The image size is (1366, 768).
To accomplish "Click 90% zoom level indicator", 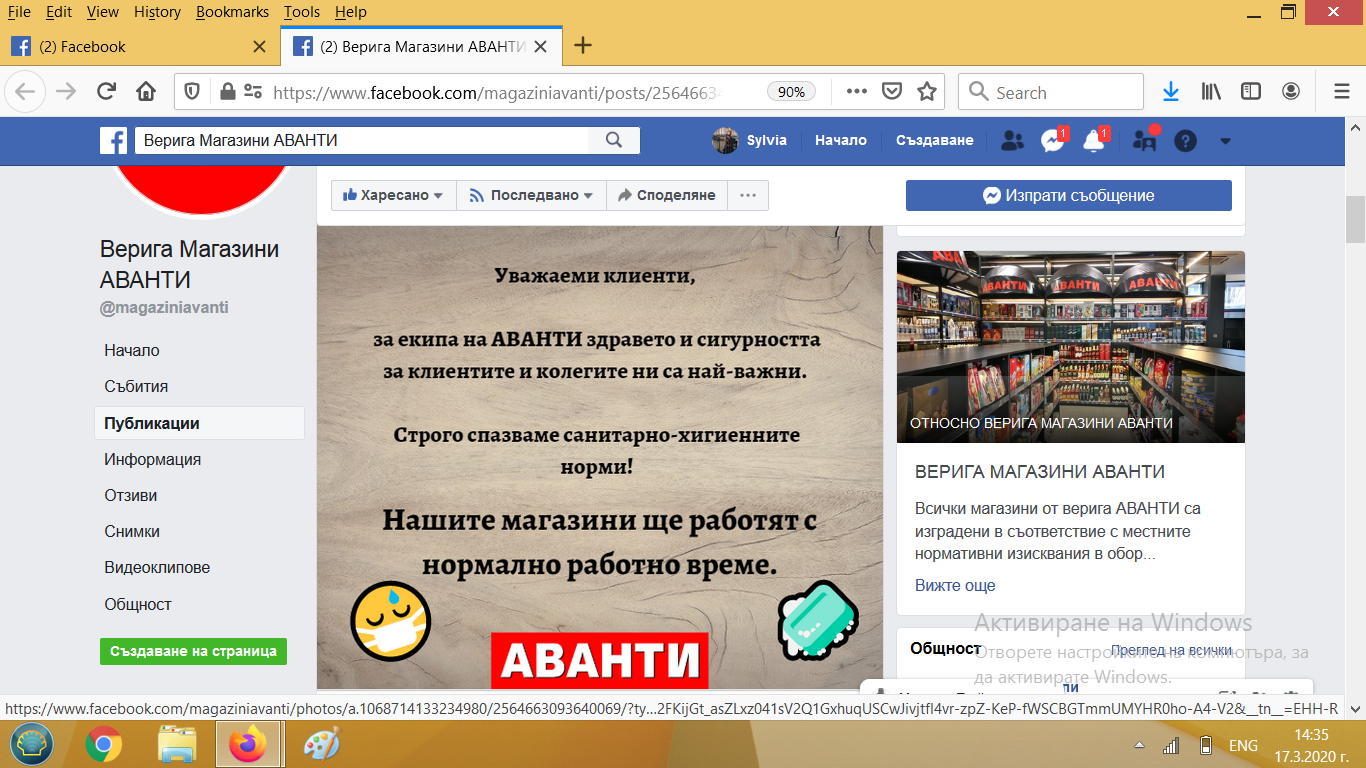I will coord(791,92).
